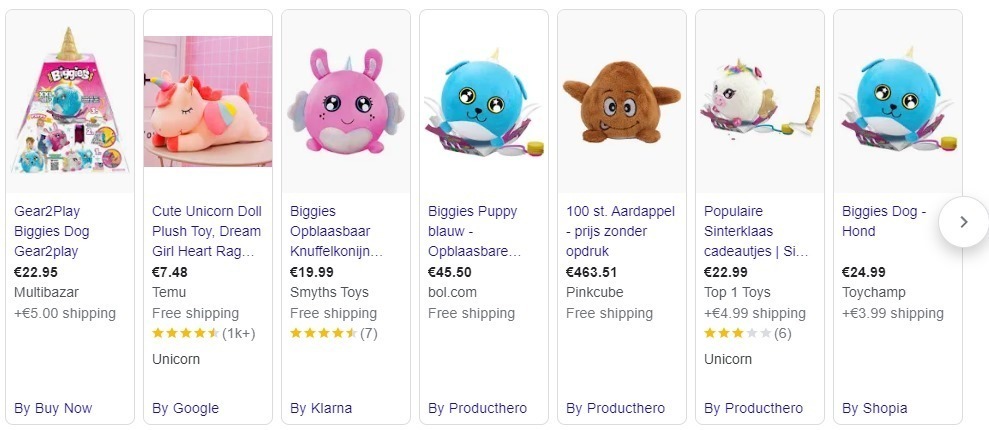Open Populaire Sinterklaas cadeautjes listing
989x430 pixels.
pos(756,231)
